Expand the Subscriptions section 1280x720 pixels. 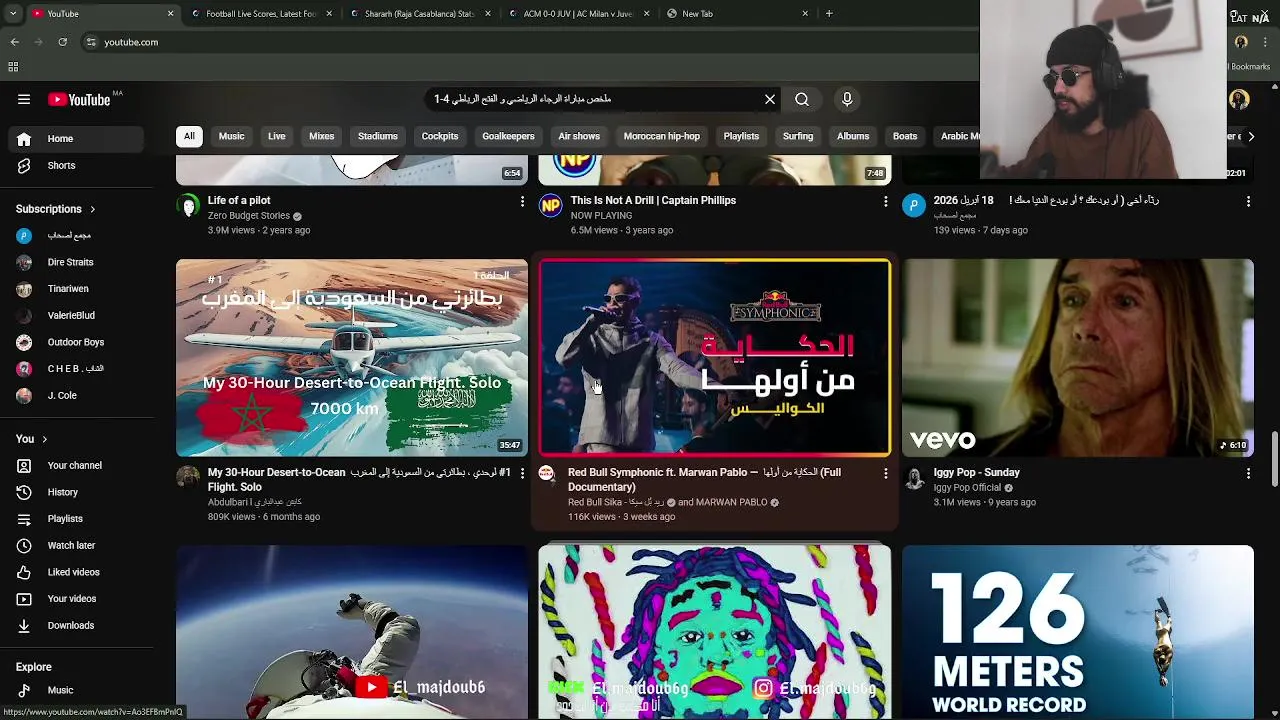pos(56,209)
